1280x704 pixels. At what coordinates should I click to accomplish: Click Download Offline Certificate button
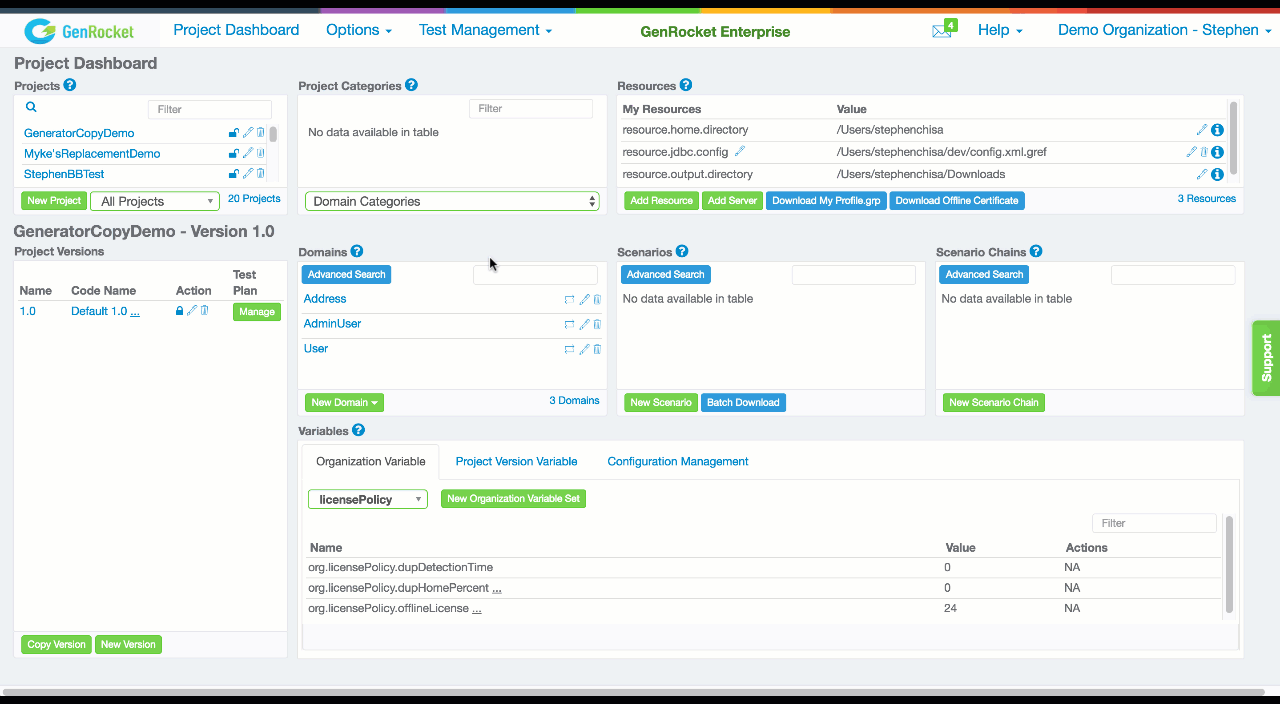pyautogui.click(x=957, y=201)
